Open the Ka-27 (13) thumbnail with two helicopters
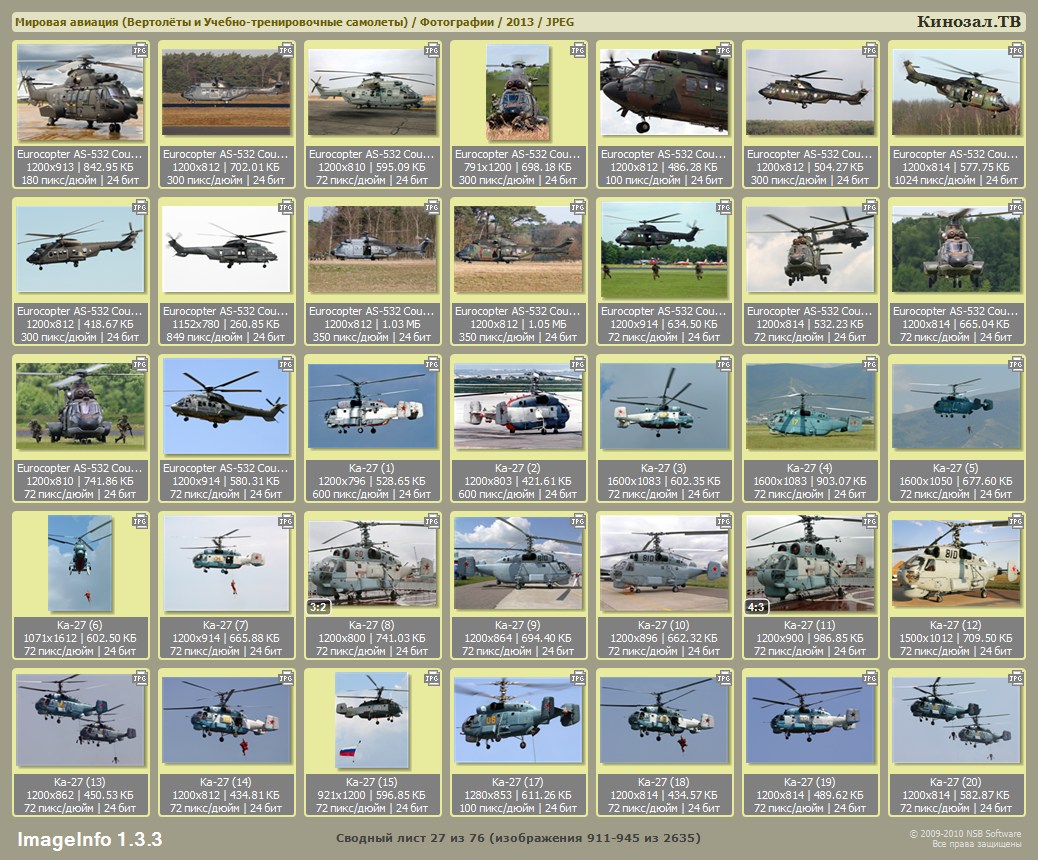Screen dimensions: 1038x860 80,720
